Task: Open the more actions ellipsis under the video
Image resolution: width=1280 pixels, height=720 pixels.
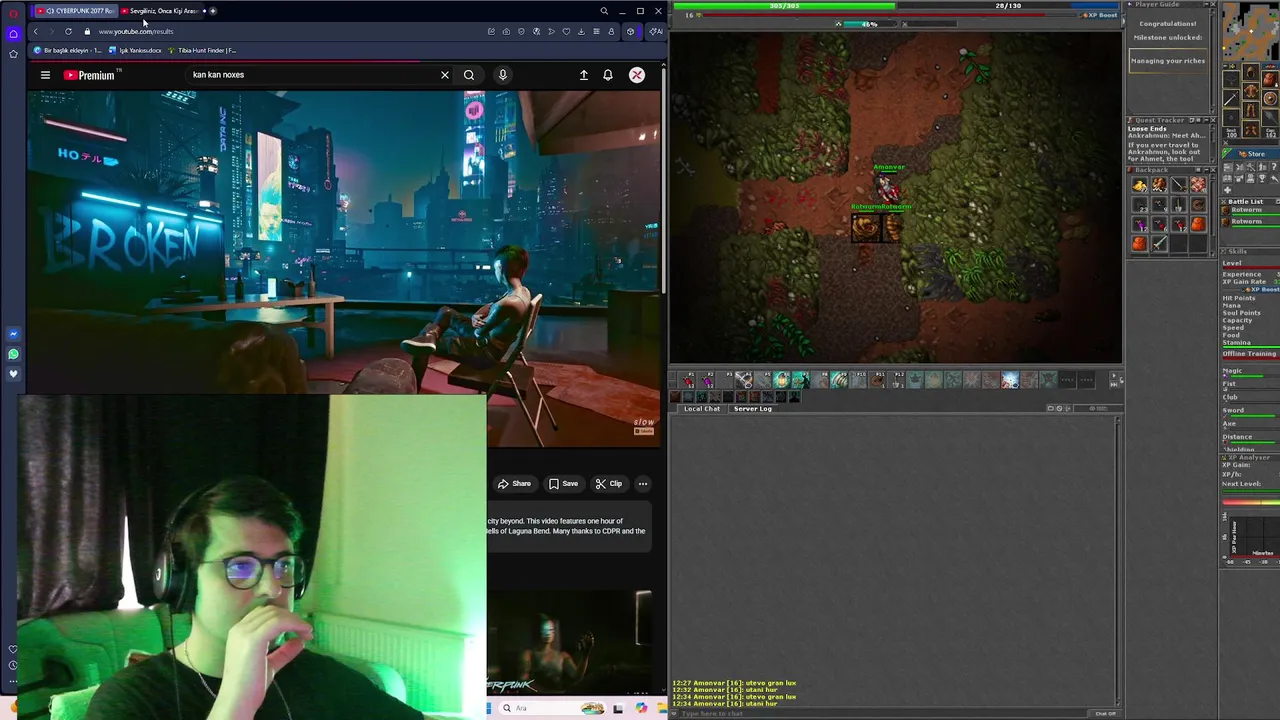Action: click(x=643, y=484)
